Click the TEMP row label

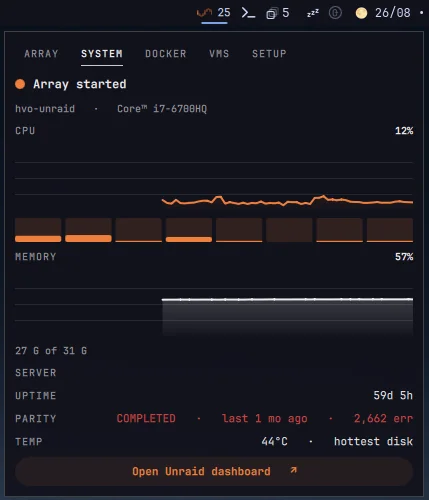pos(29,442)
